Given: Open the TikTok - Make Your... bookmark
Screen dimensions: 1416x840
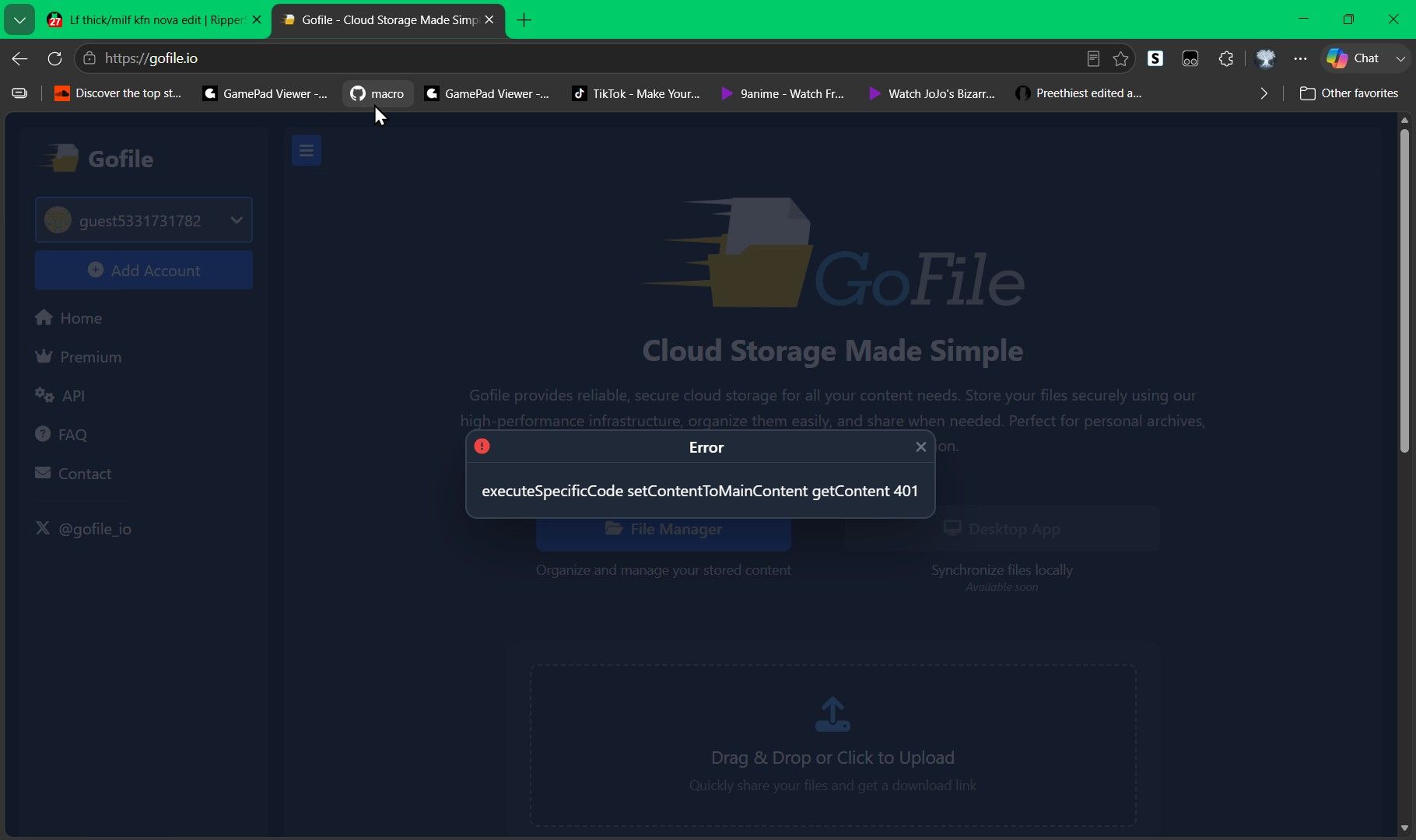Looking at the screenshot, I should pyautogui.click(x=636, y=93).
